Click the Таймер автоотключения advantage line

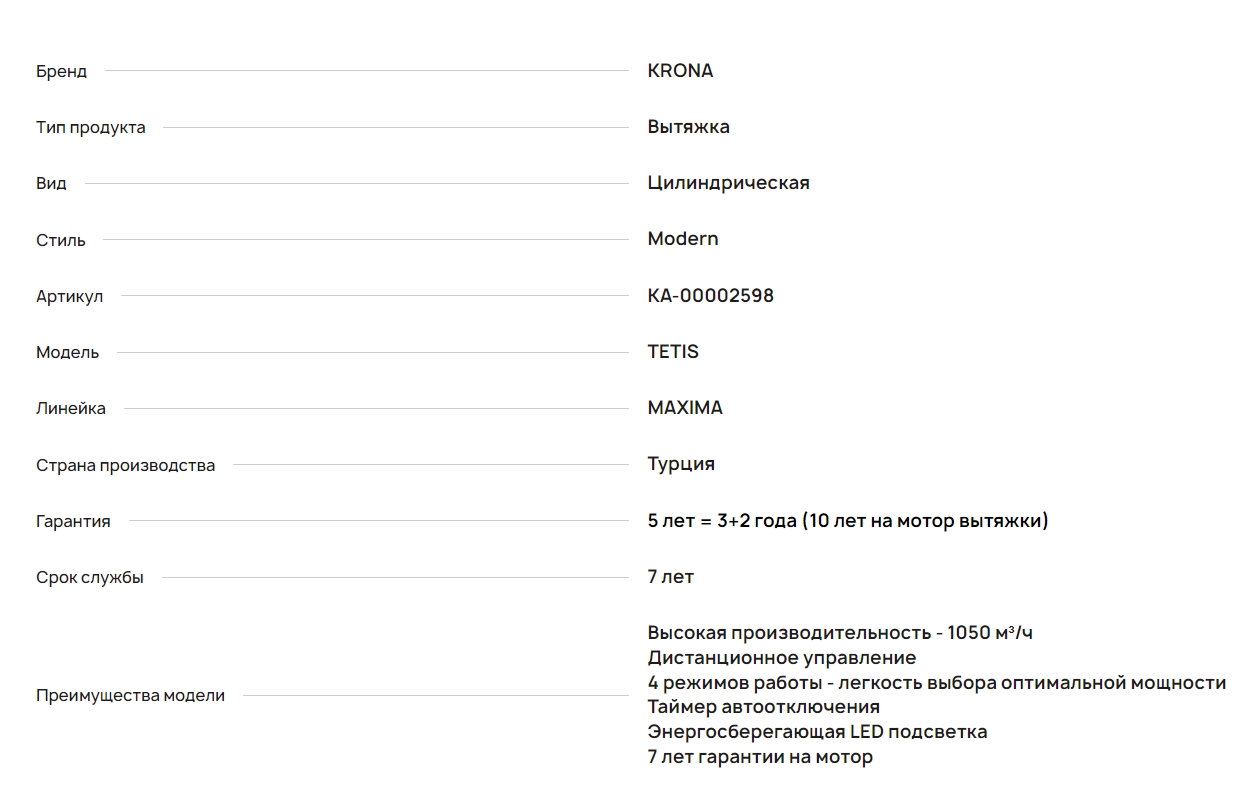pyautogui.click(x=763, y=707)
